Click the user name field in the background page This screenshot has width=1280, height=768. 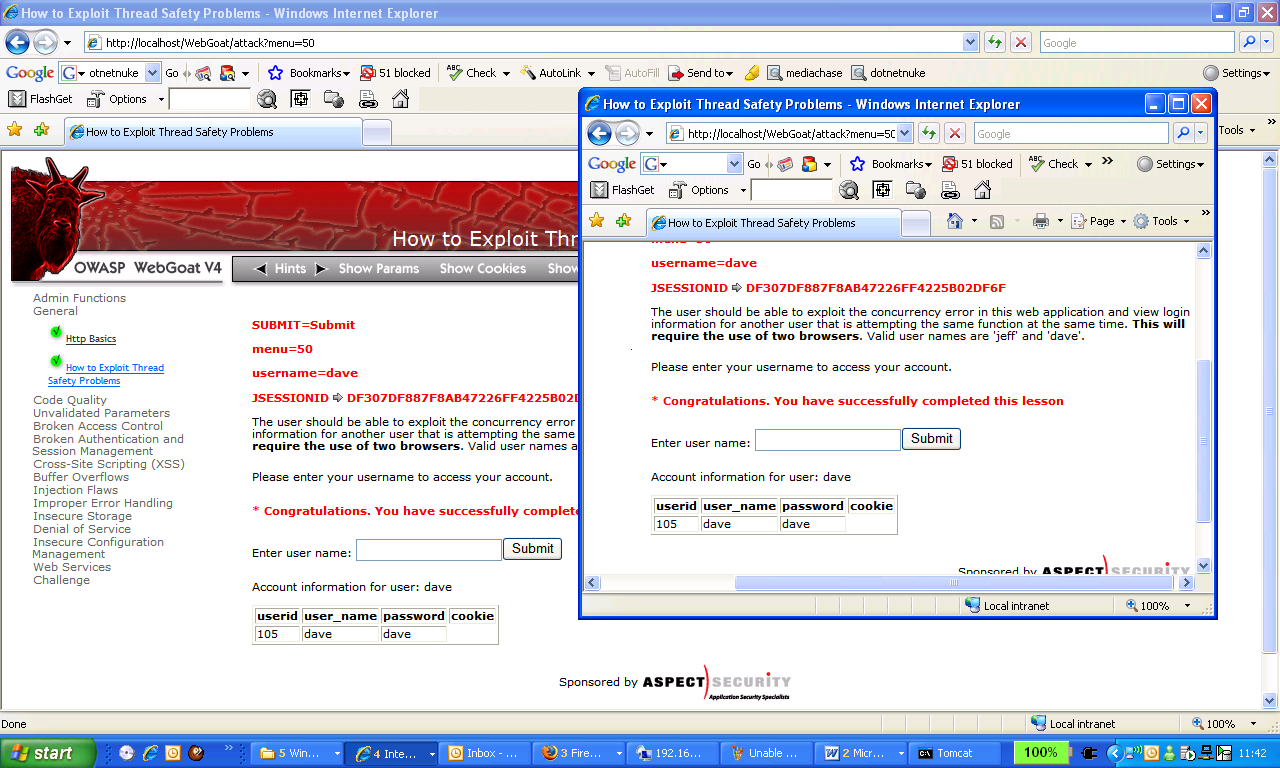(428, 550)
